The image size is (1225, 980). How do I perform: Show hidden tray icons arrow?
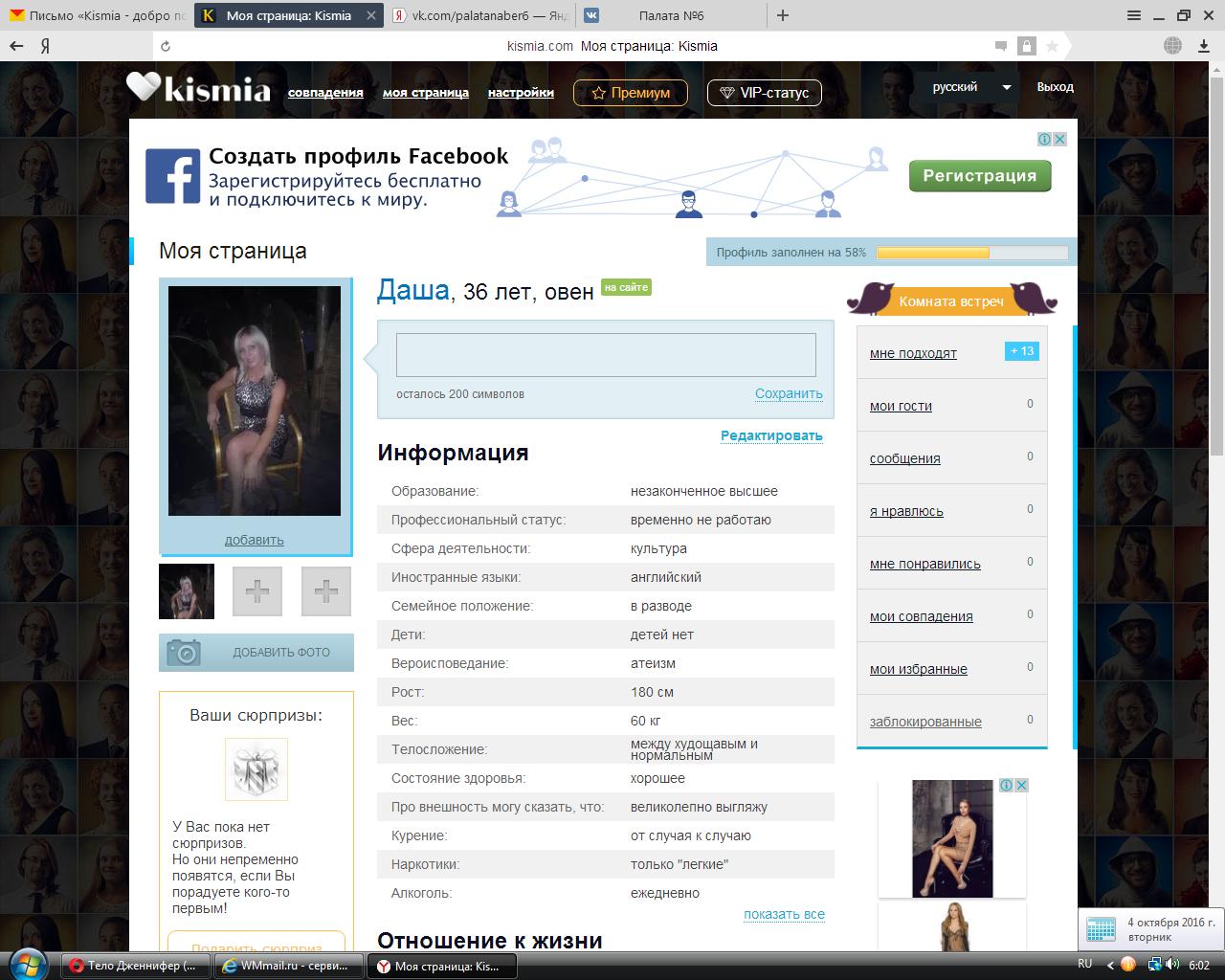coord(1110,965)
